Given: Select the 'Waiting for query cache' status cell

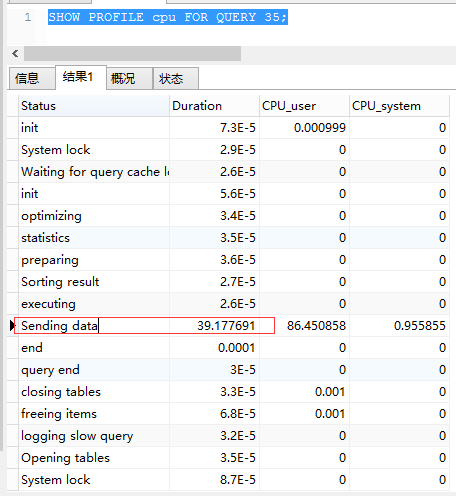Looking at the screenshot, I should (94, 172).
